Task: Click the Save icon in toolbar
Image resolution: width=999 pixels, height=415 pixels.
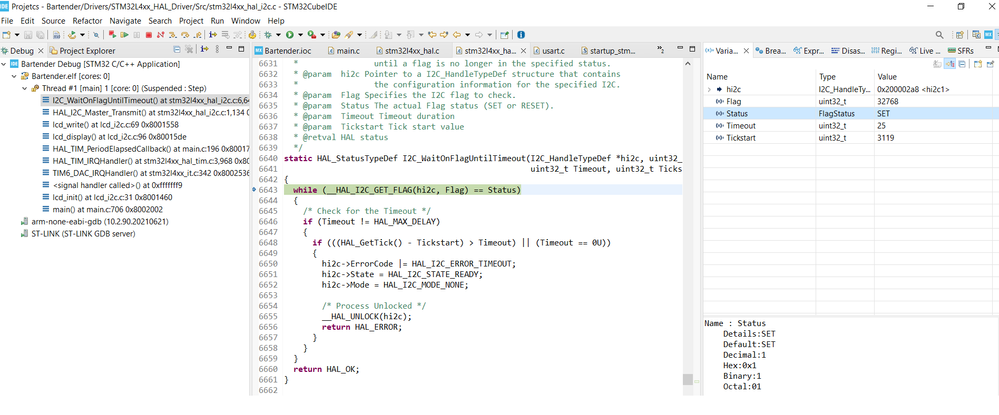Action: click(x=28, y=34)
